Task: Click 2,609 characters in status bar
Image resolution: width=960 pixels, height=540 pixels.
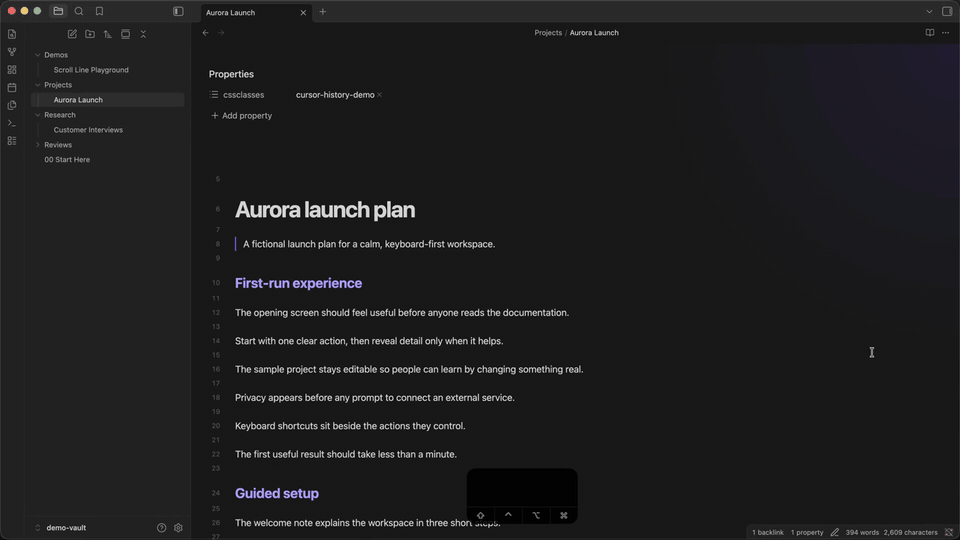Action: click(910, 533)
